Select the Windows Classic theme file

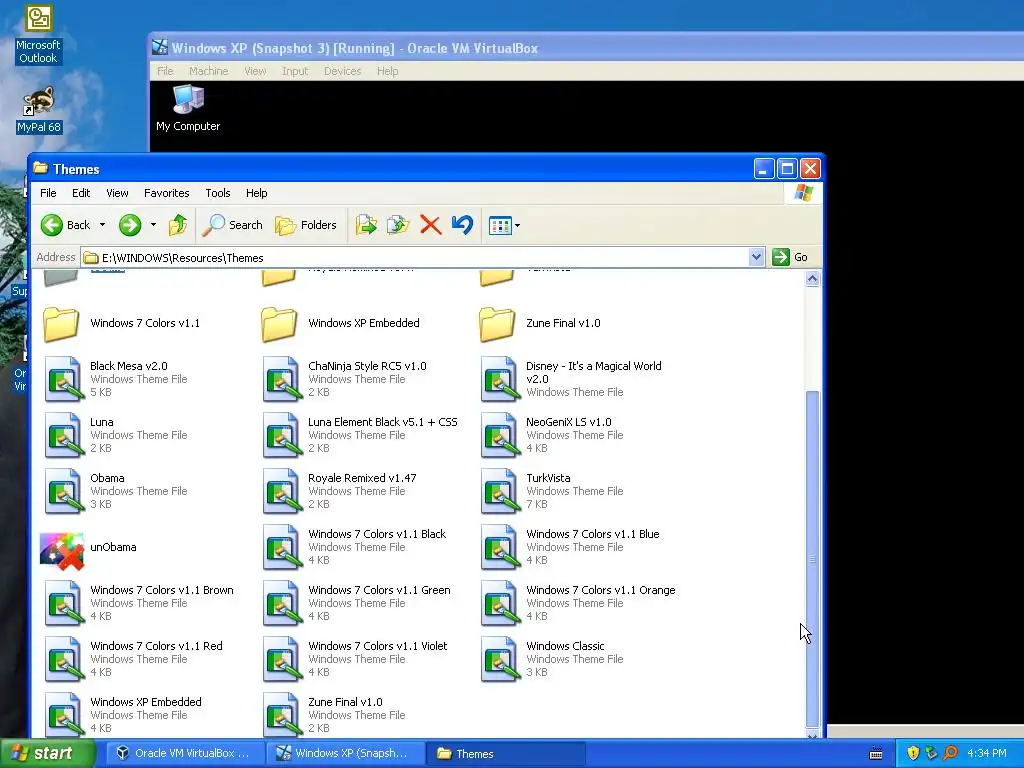[552, 659]
